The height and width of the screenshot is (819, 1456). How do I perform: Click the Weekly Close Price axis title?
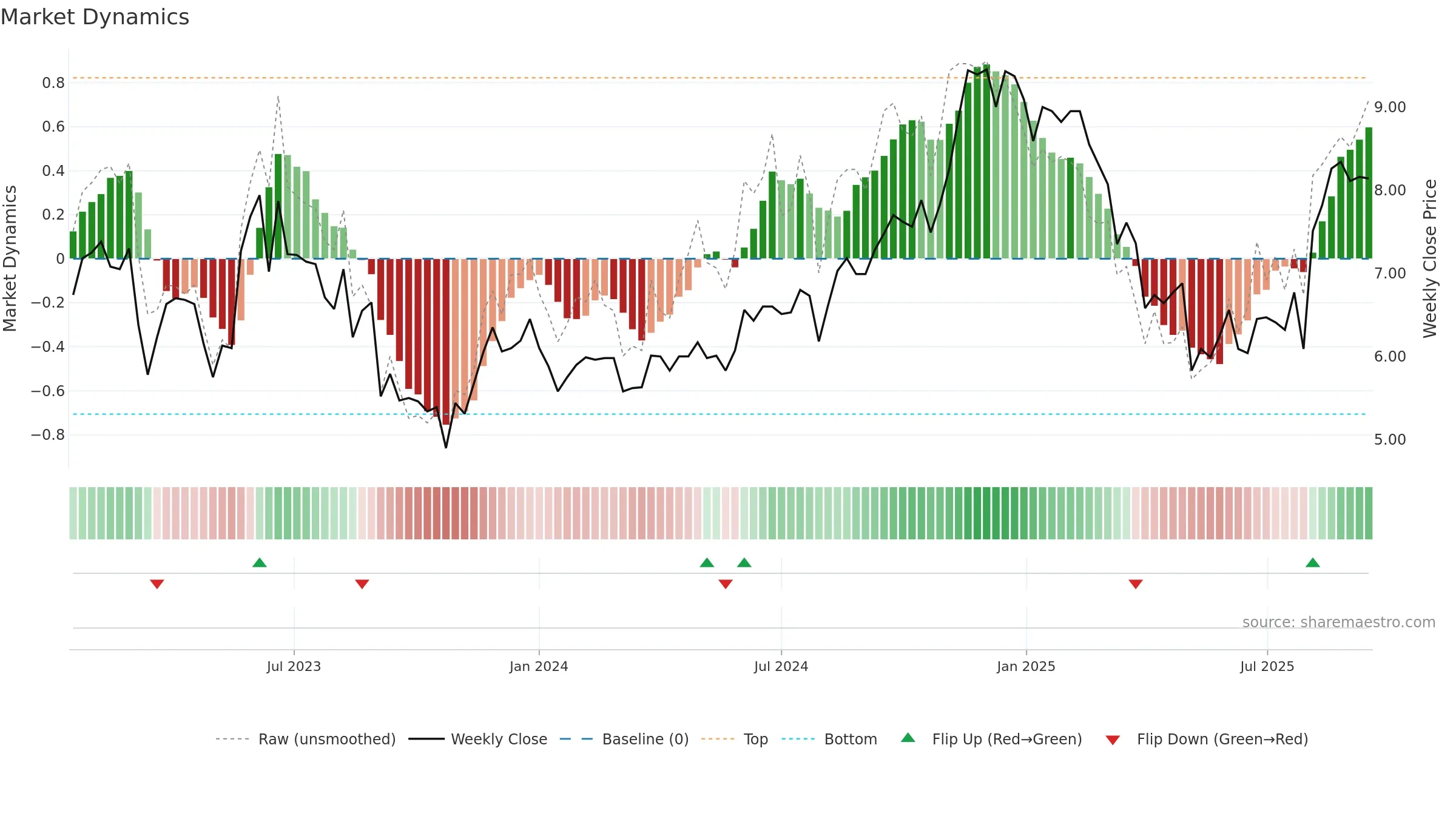pyautogui.click(x=1431, y=259)
